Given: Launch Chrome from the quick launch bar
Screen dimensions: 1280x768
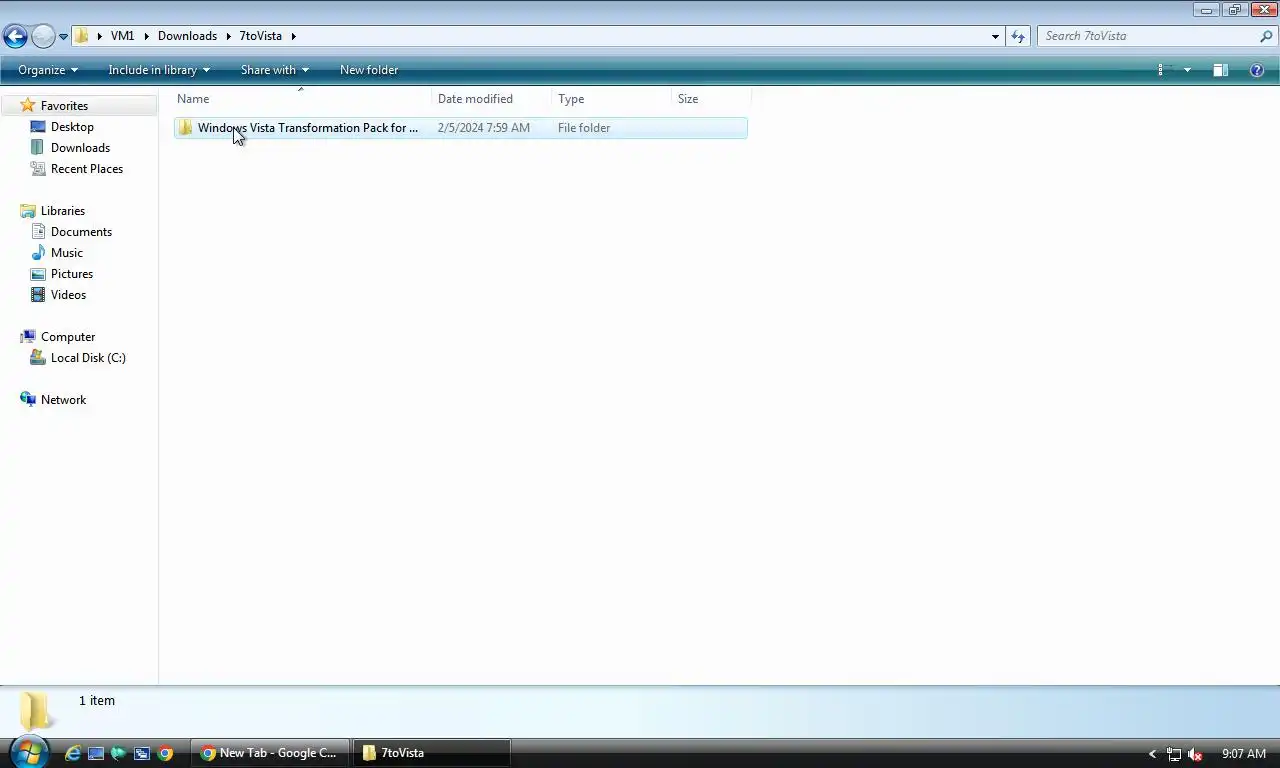Looking at the screenshot, I should 166,753.
